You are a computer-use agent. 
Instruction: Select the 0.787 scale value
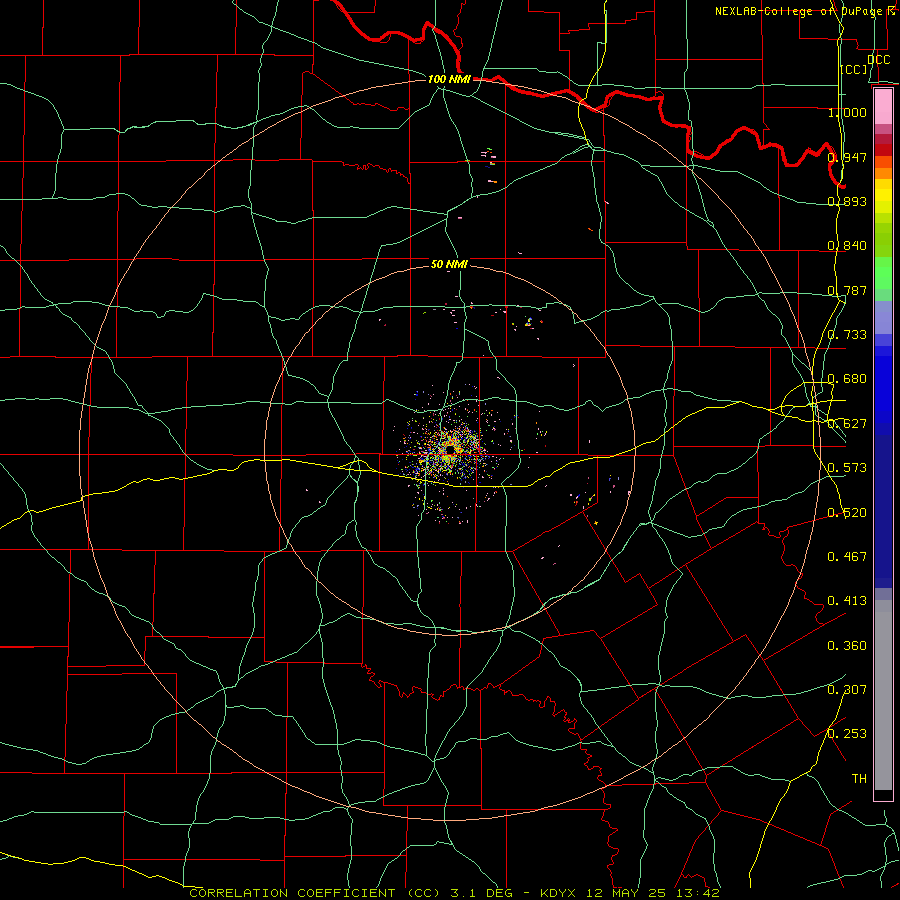pyautogui.click(x=847, y=290)
